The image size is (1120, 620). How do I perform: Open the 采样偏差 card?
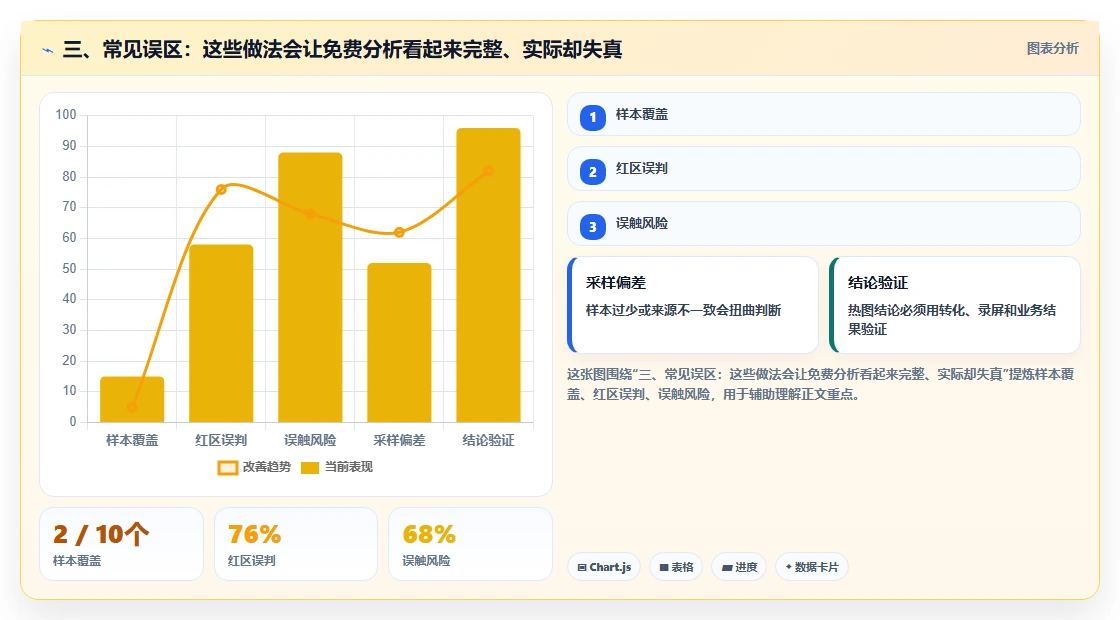coord(693,305)
